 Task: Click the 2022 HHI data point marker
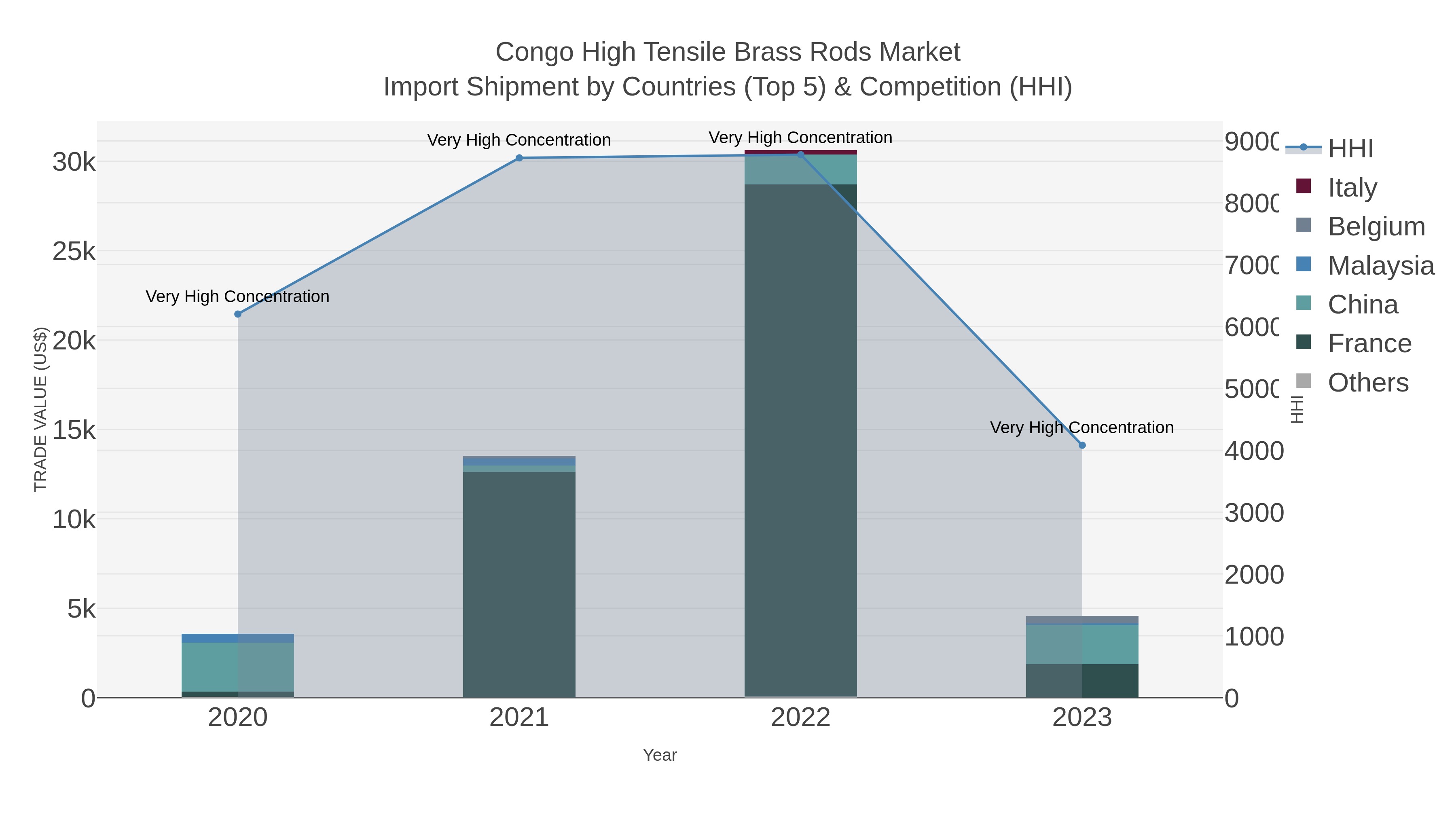800,155
